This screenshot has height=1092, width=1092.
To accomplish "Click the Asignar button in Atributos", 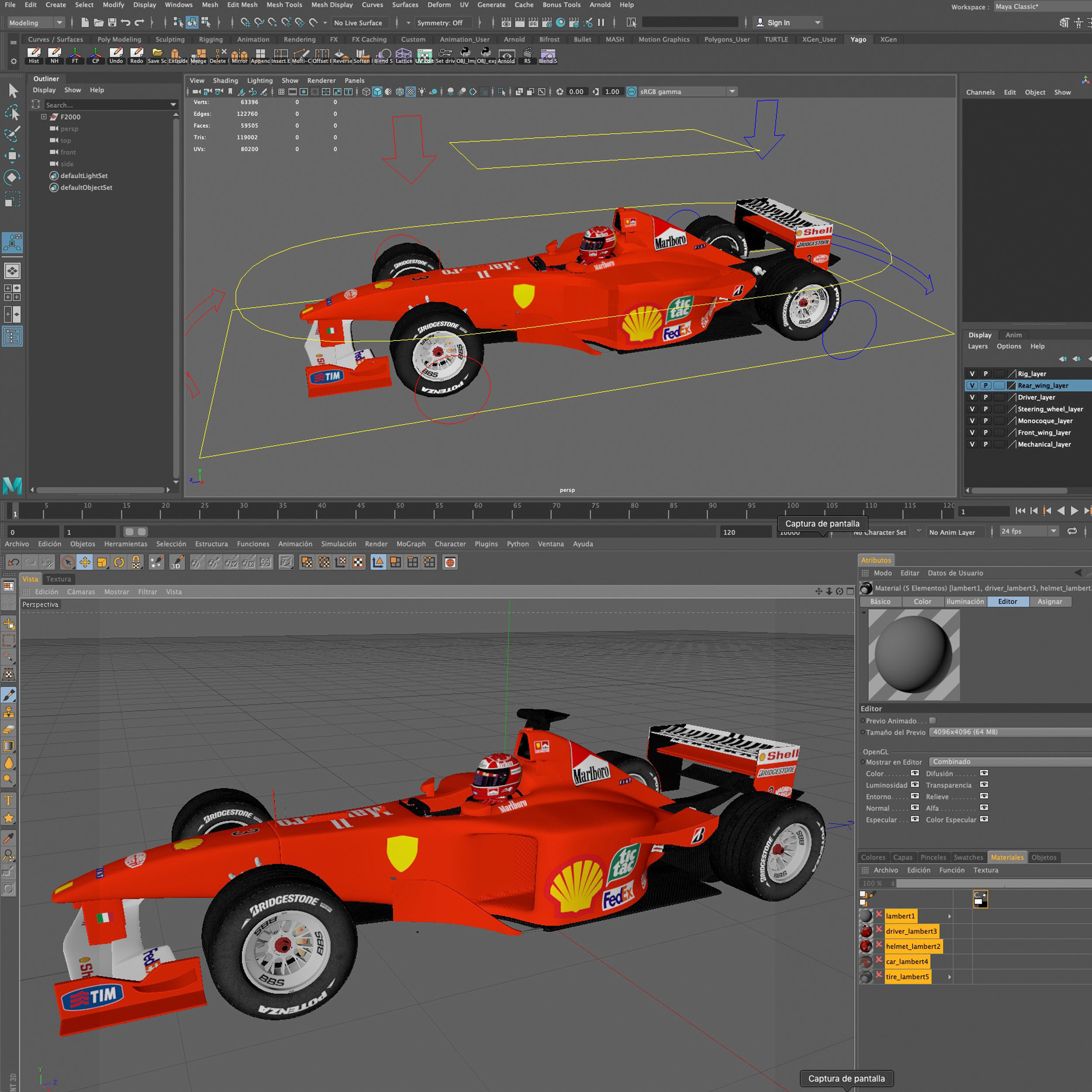I will point(1050,601).
